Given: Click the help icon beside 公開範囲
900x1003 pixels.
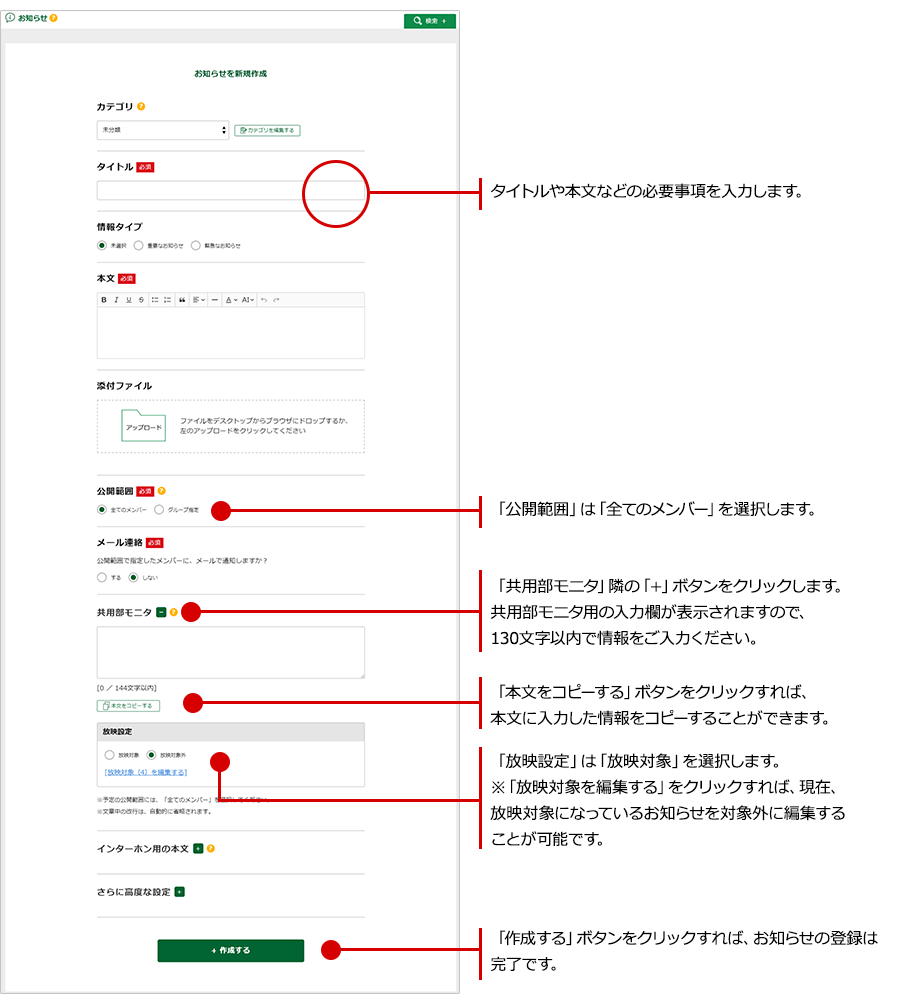Looking at the screenshot, I should [162, 491].
